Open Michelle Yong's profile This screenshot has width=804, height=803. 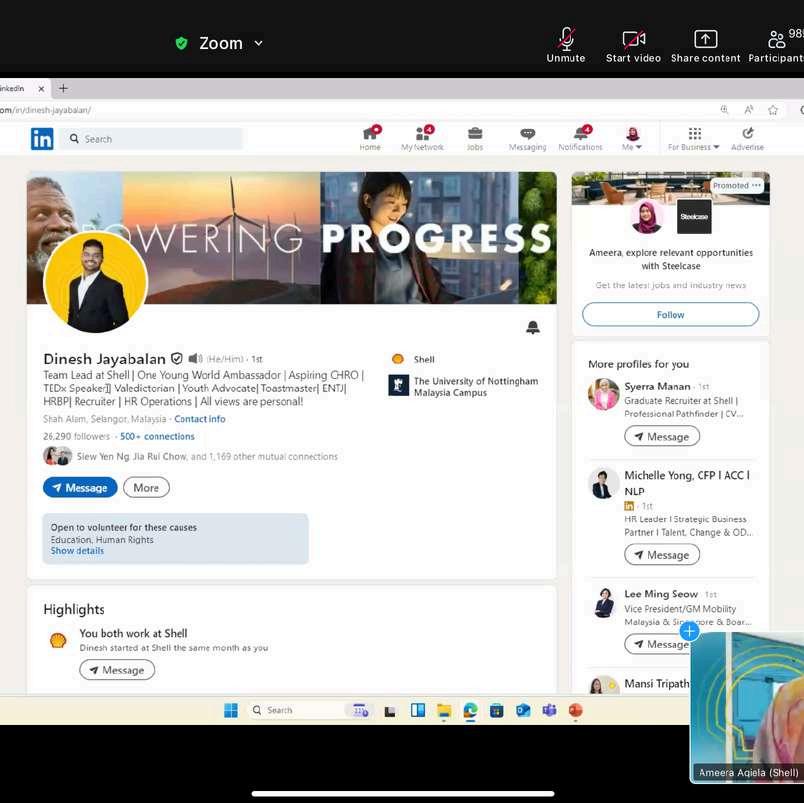(687, 483)
